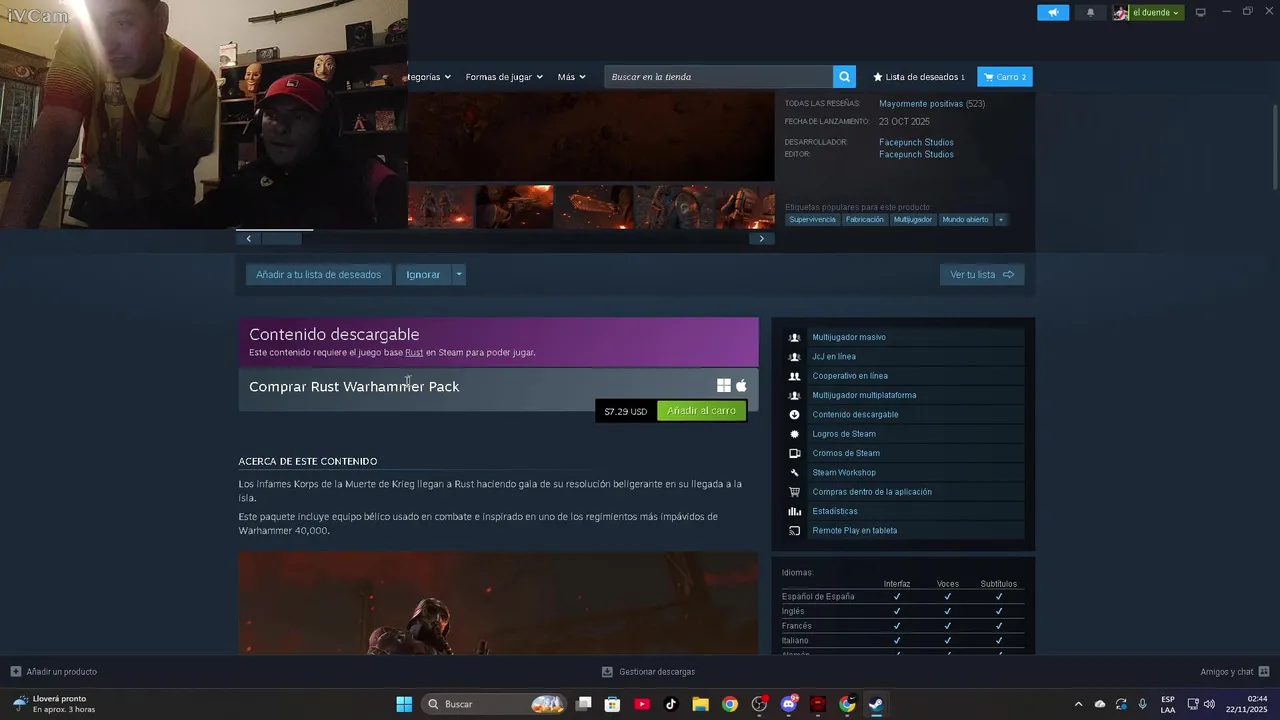The height and width of the screenshot is (720, 1280).
Task: Click 'Ver tu lista' button
Action: (x=982, y=275)
